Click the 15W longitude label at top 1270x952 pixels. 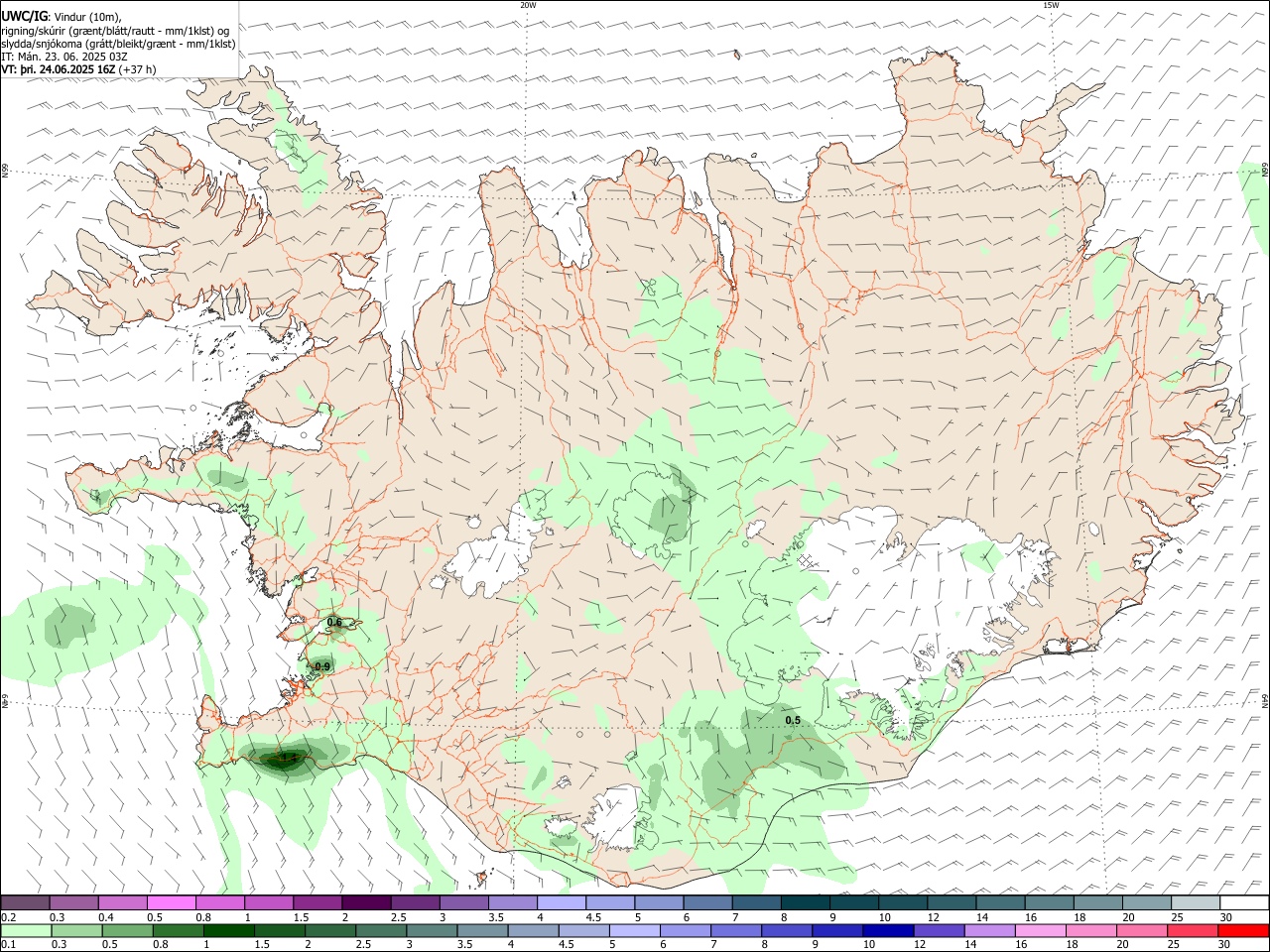point(1051,5)
